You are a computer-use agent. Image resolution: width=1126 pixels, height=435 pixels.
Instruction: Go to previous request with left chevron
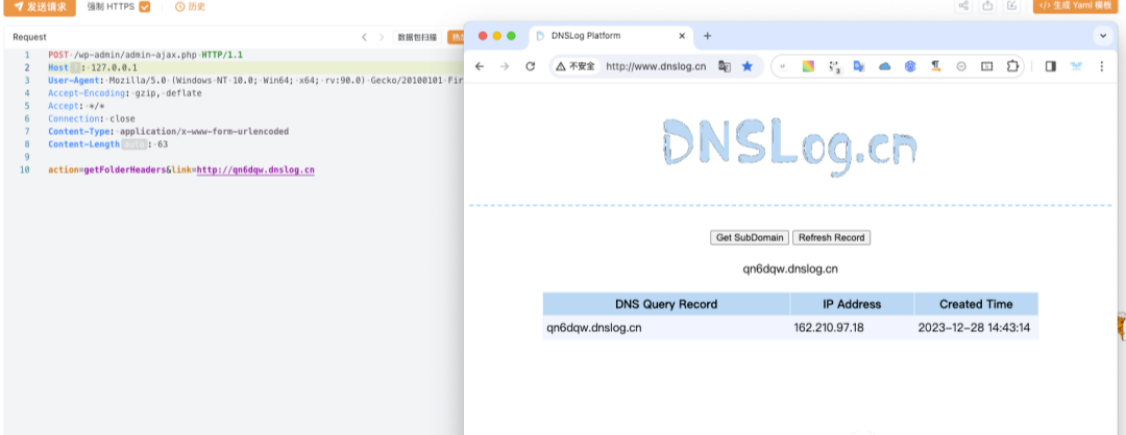point(364,37)
